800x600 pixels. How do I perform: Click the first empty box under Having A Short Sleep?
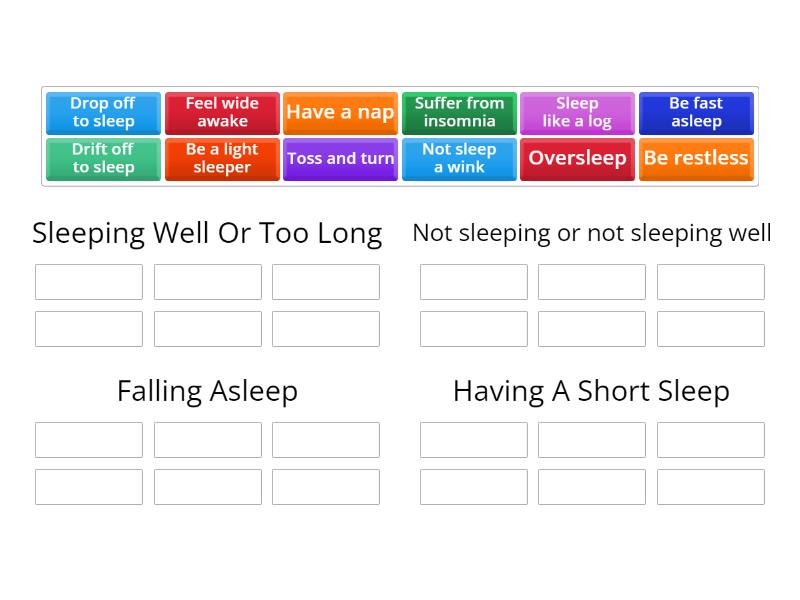473,439
